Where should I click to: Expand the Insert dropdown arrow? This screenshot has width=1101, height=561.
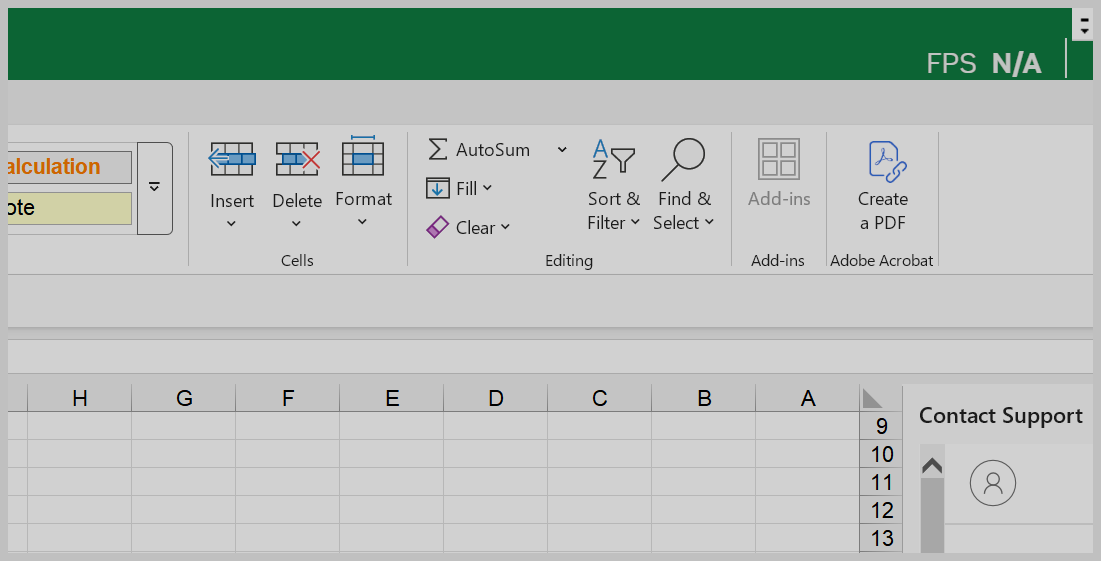click(x=231, y=224)
